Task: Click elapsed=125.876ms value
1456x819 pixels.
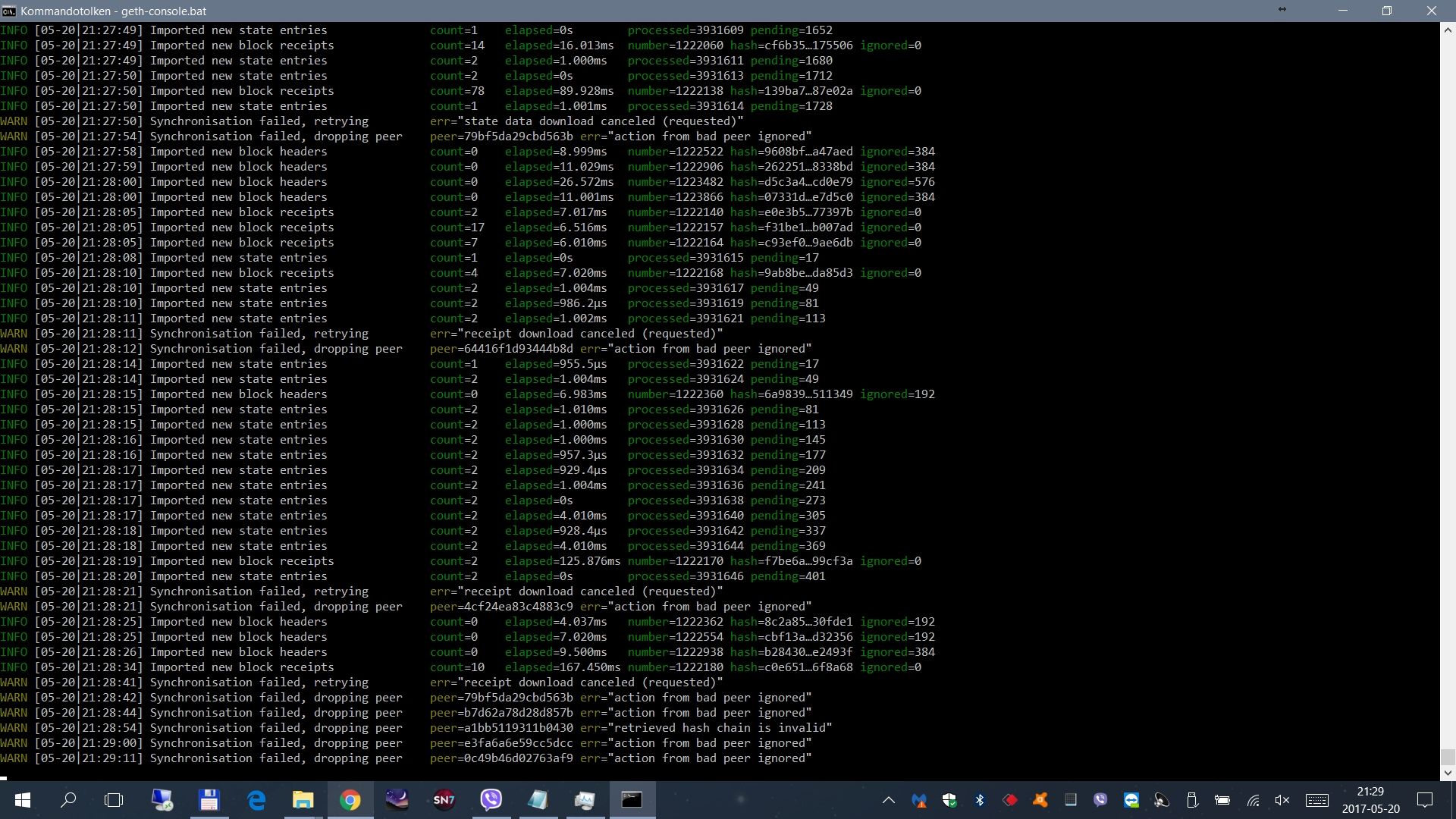Action: coord(563,561)
